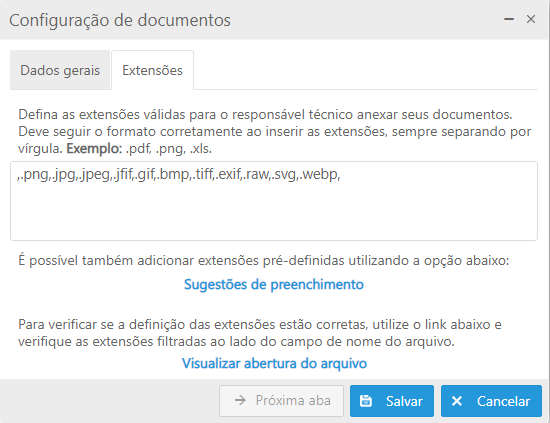This screenshot has width=550, height=423.
Task: Save the document configuration with Salvar
Action: (392, 401)
